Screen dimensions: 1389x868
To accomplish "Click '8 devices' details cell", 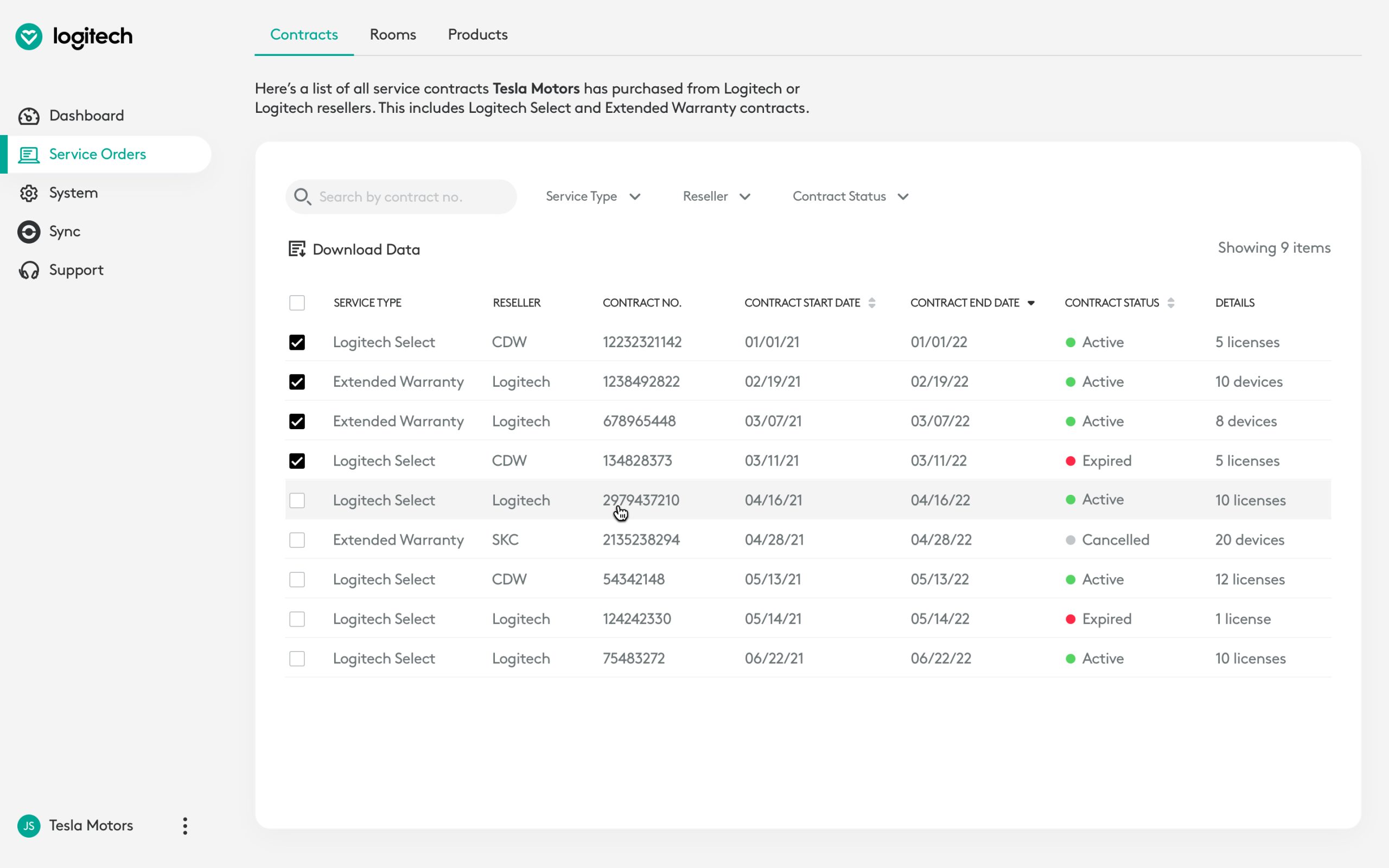I will click(x=1246, y=422).
